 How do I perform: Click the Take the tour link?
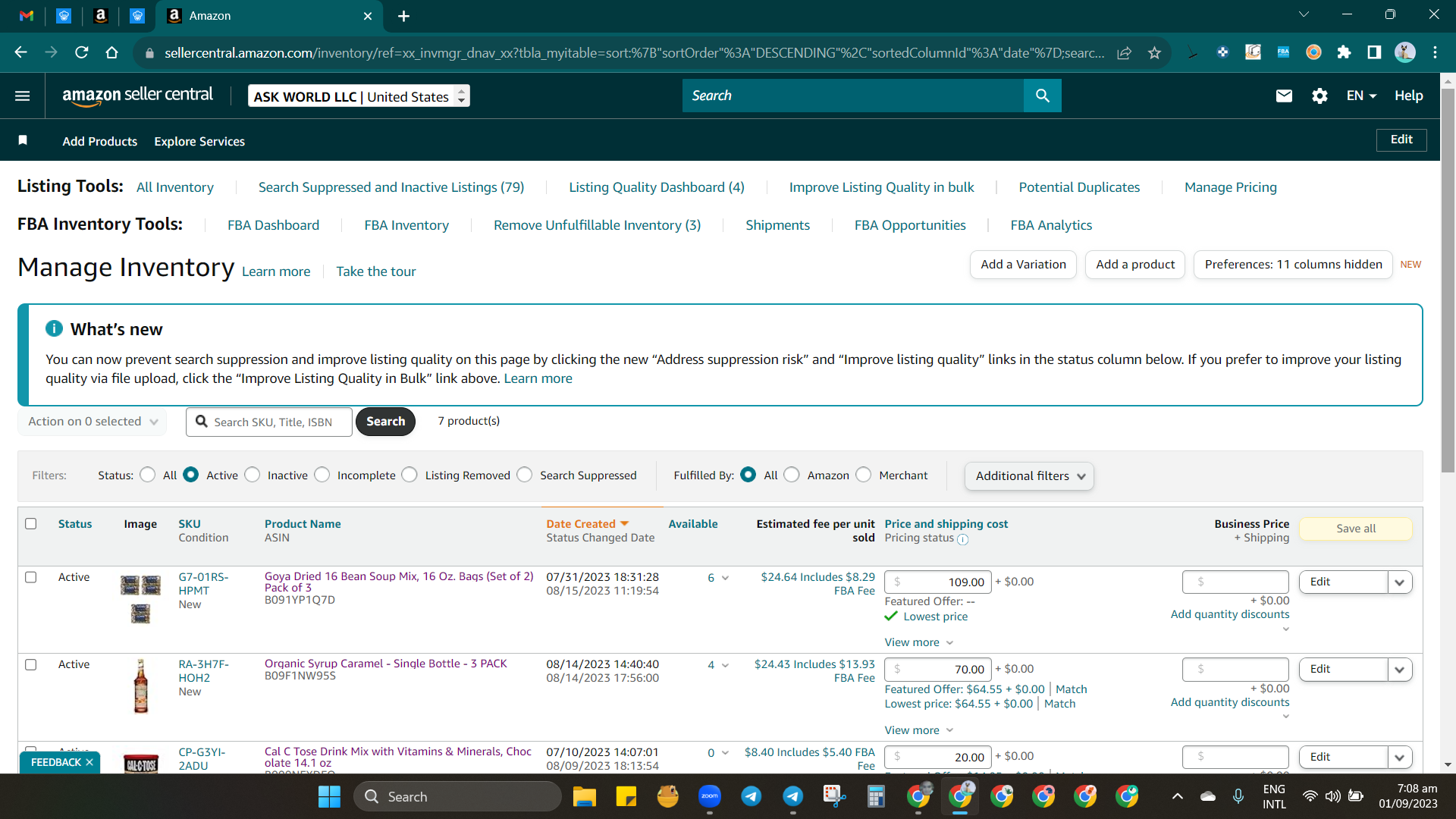(376, 271)
